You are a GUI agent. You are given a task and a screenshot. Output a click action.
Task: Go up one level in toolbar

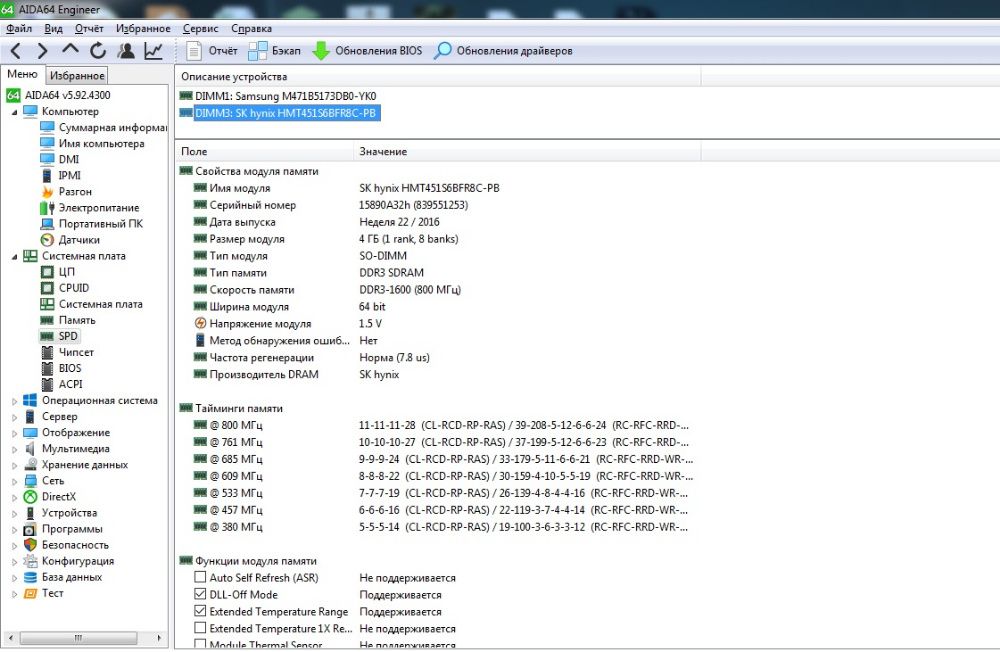(x=70, y=50)
